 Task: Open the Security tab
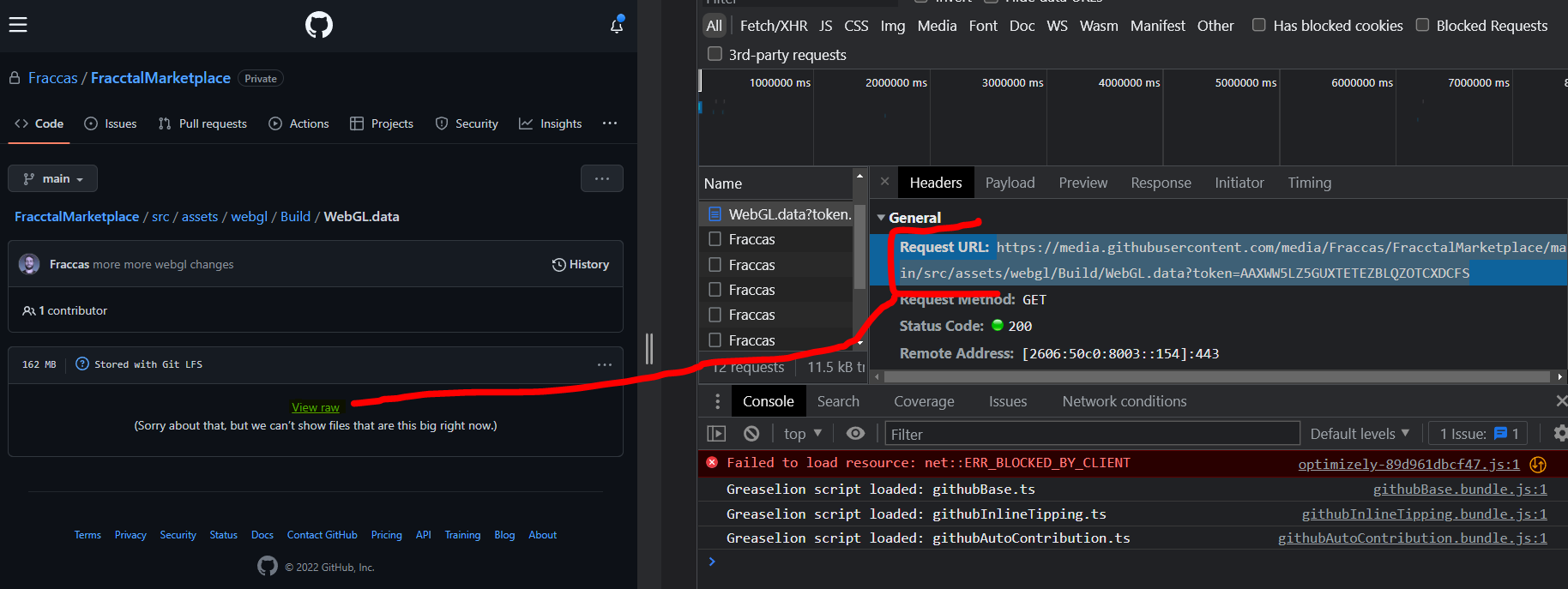(x=467, y=123)
